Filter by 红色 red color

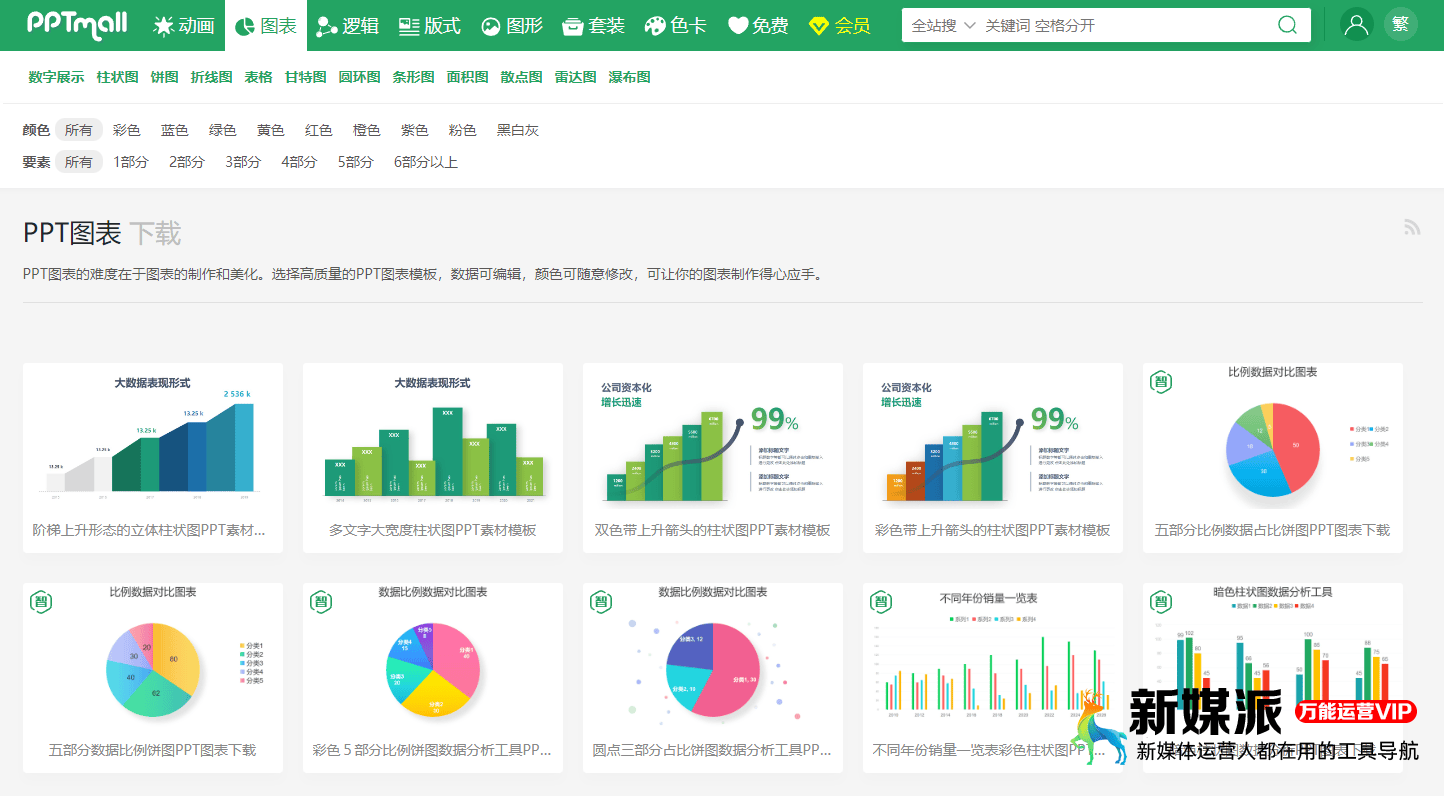tap(319, 130)
